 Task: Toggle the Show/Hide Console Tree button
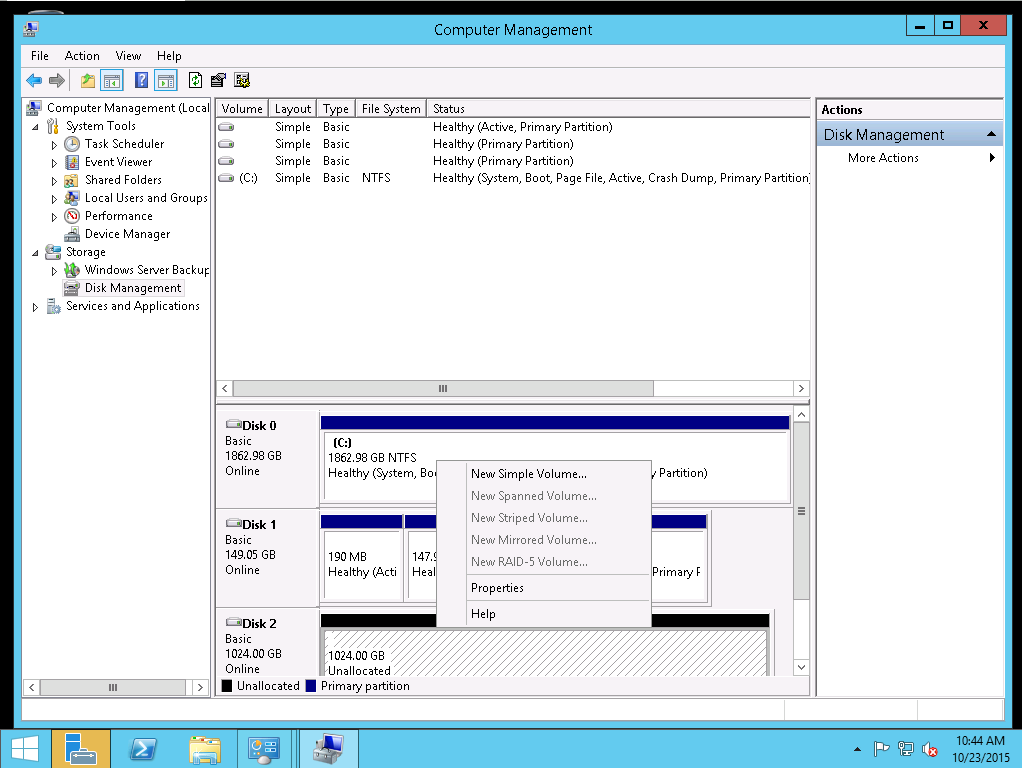tap(112, 81)
